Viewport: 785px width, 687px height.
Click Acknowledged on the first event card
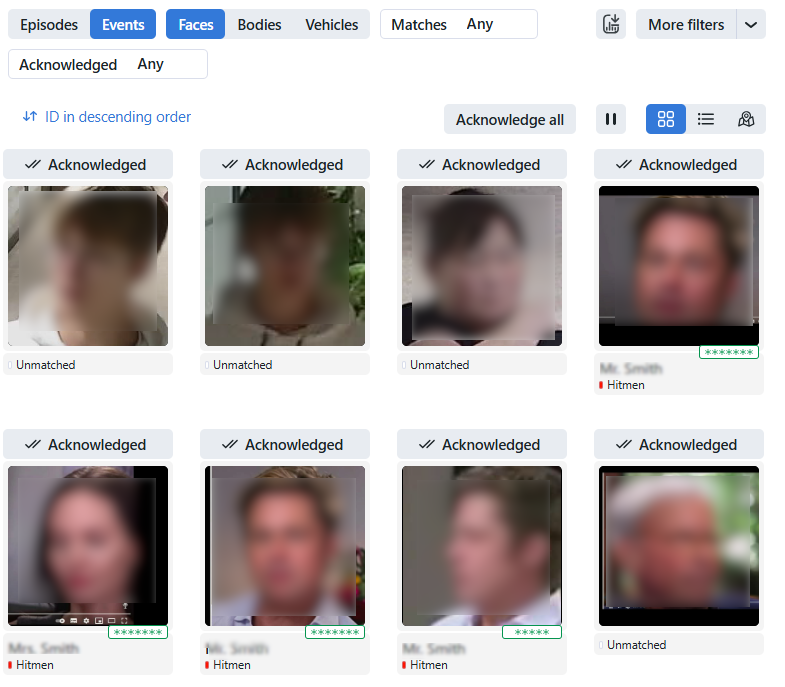88,165
